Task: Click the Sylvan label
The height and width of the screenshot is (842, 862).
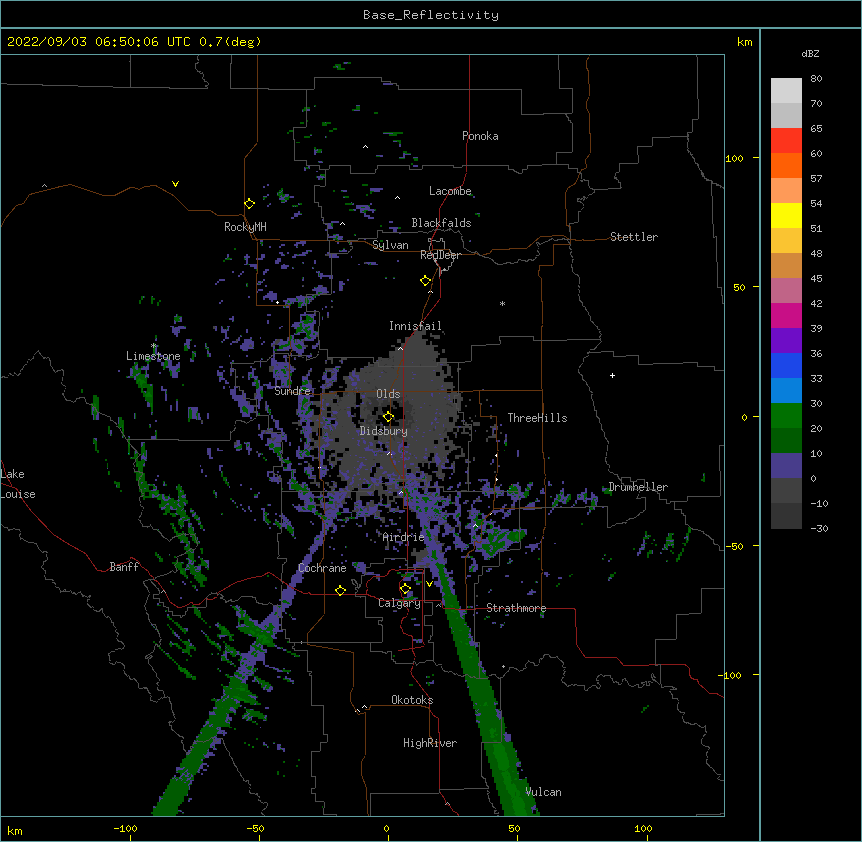Action: [390, 245]
